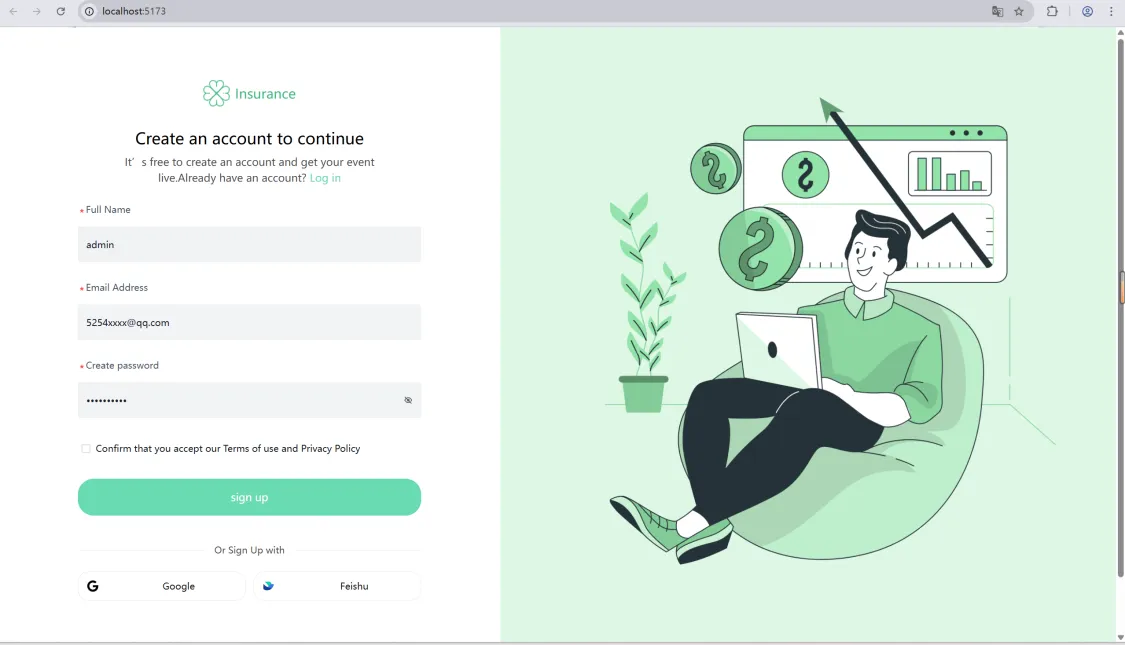1125x645 pixels.
Task: Bookmark this page with the star icon
Action: point(1019,11)
